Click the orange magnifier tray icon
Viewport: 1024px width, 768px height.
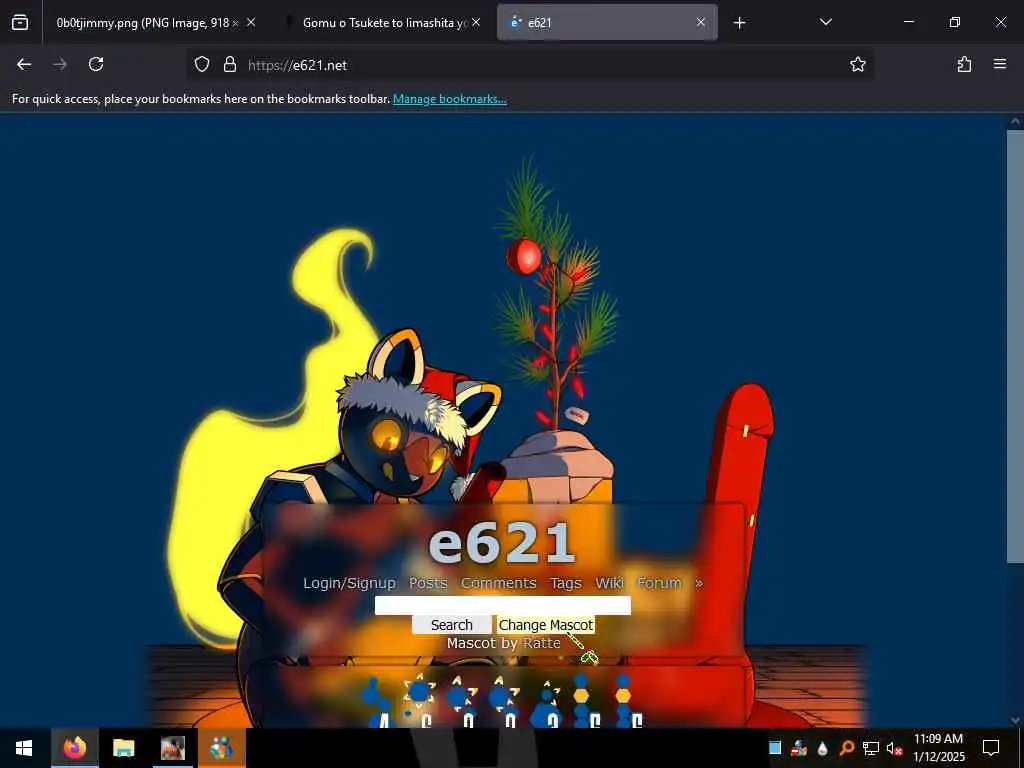point(847,748)
